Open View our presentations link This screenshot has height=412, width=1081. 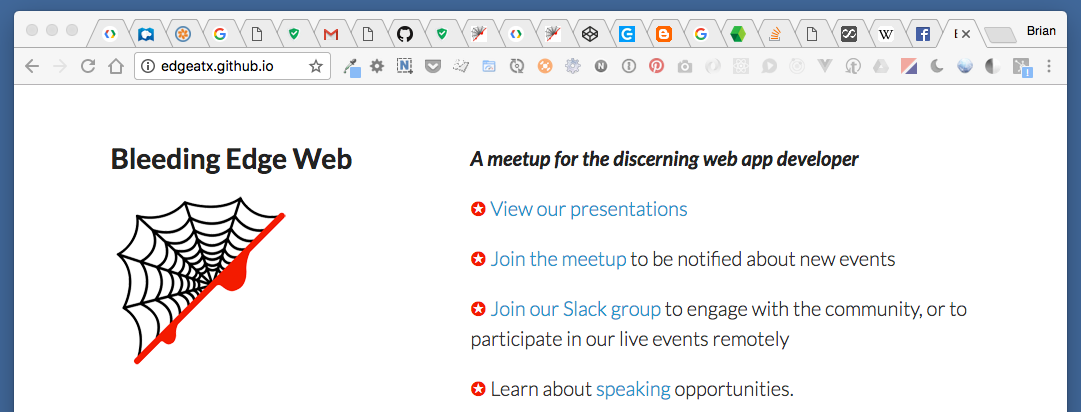click(x=589, y=209)
